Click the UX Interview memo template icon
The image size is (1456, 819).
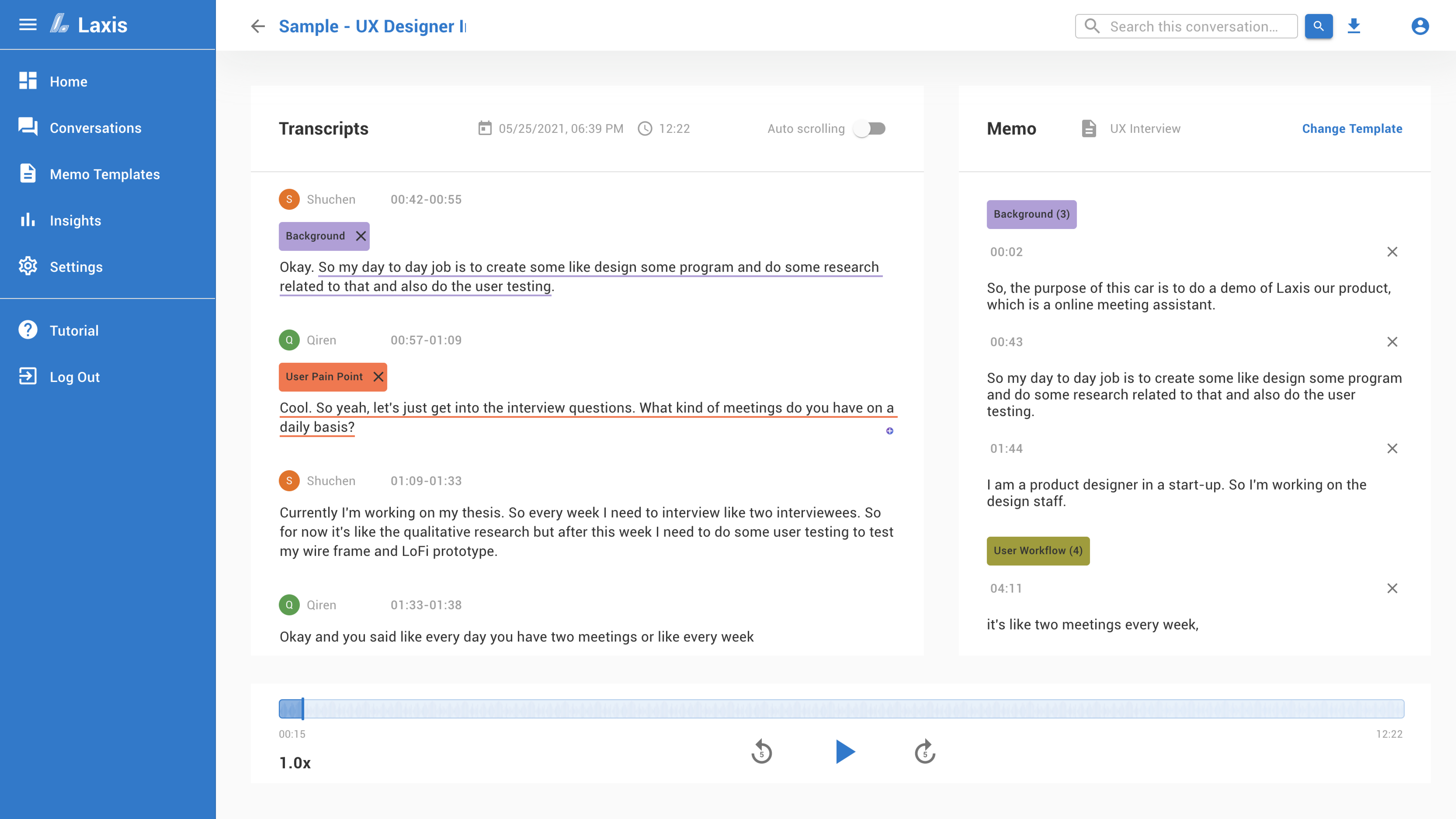click(x=1089, y=128)
